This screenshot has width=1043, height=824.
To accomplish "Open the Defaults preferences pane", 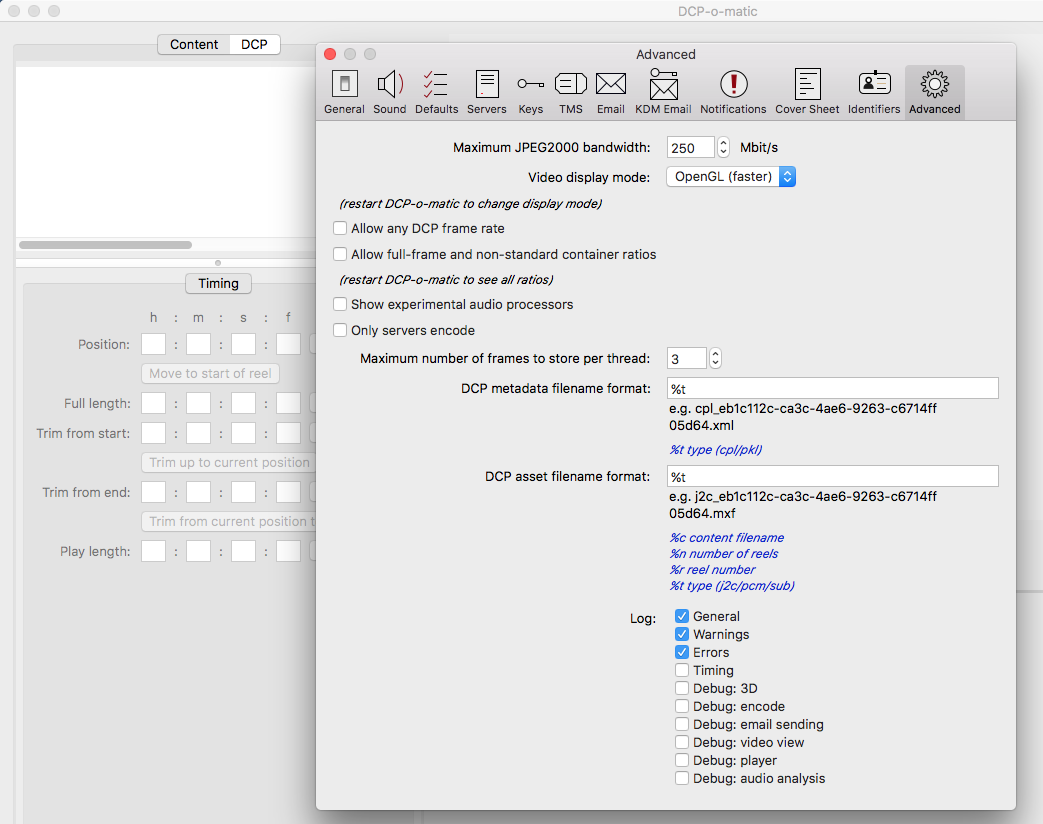I will (436, 92).
